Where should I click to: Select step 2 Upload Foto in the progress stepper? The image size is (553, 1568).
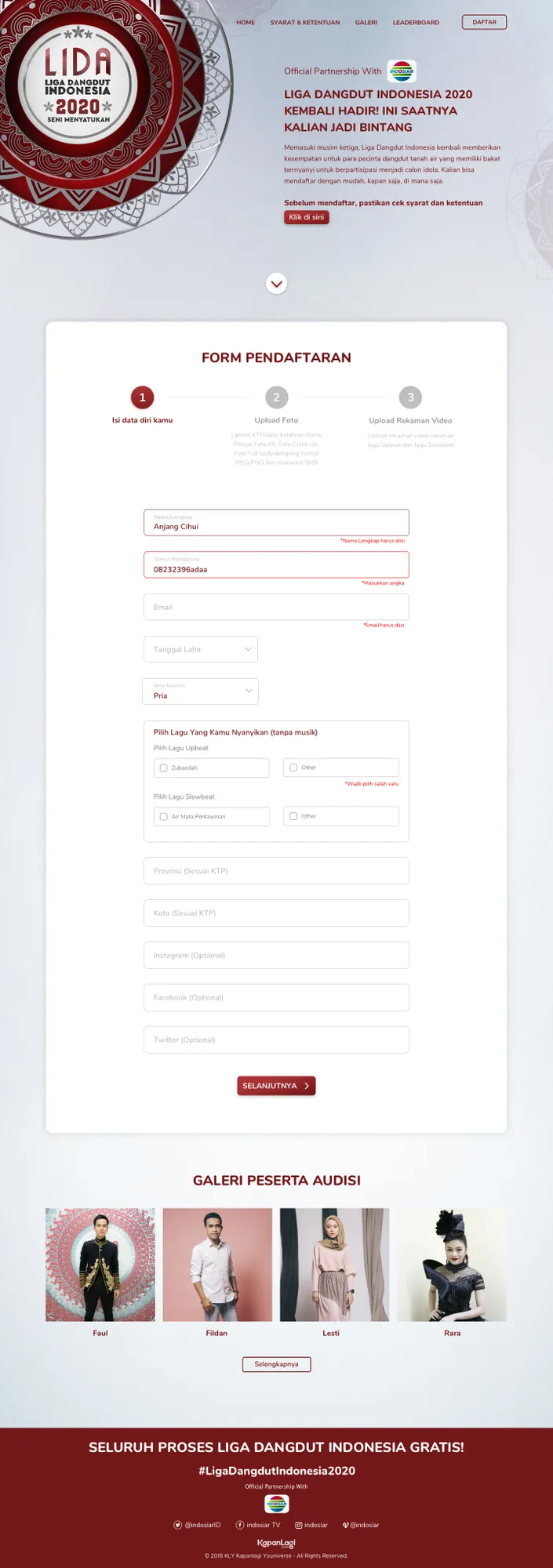point(276,397)
